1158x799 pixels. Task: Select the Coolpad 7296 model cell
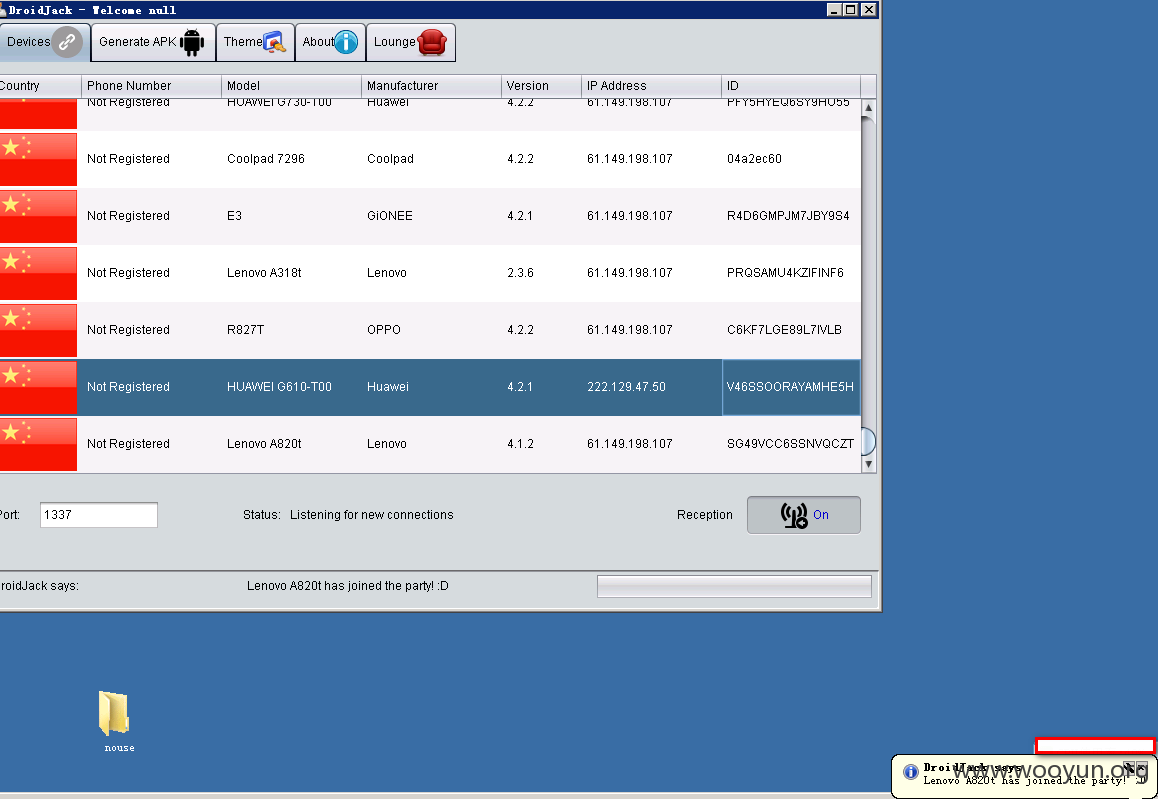pyautogui.click(x=292, y=159)
